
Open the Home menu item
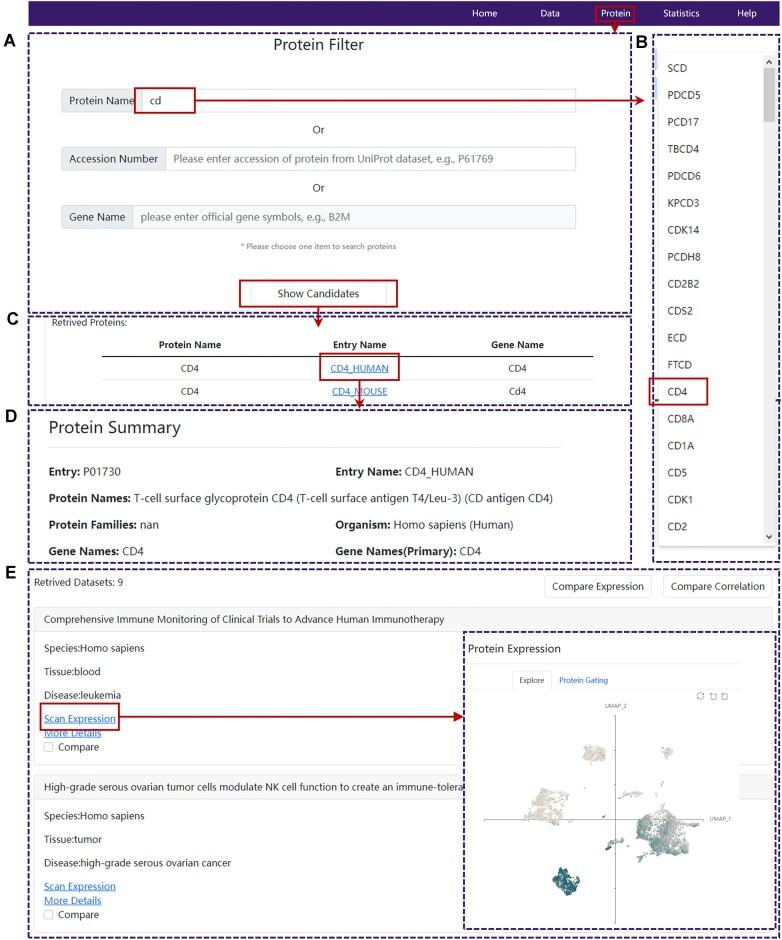pyautogui.click(x=485, y=13)
